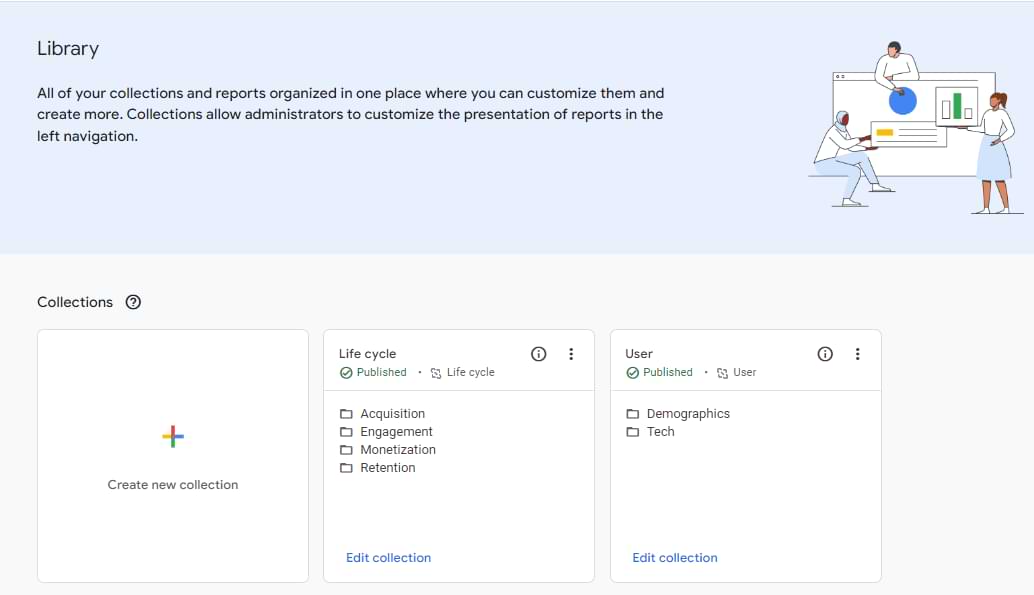The height and width of the screenshot is (595, 1034).
Task: Open three-dot menu on User card
Action: [x=857, y=354]
